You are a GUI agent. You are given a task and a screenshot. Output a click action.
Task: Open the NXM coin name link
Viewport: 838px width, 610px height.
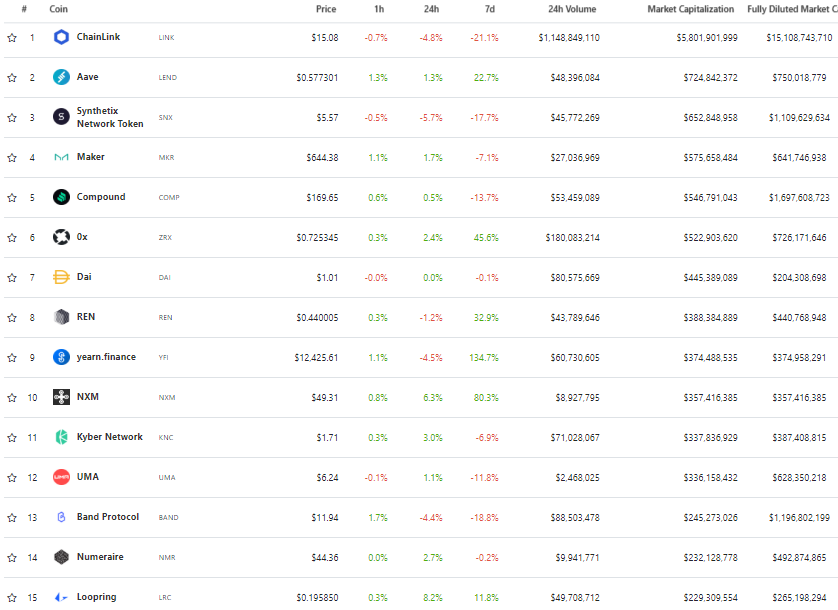point(88,397)
